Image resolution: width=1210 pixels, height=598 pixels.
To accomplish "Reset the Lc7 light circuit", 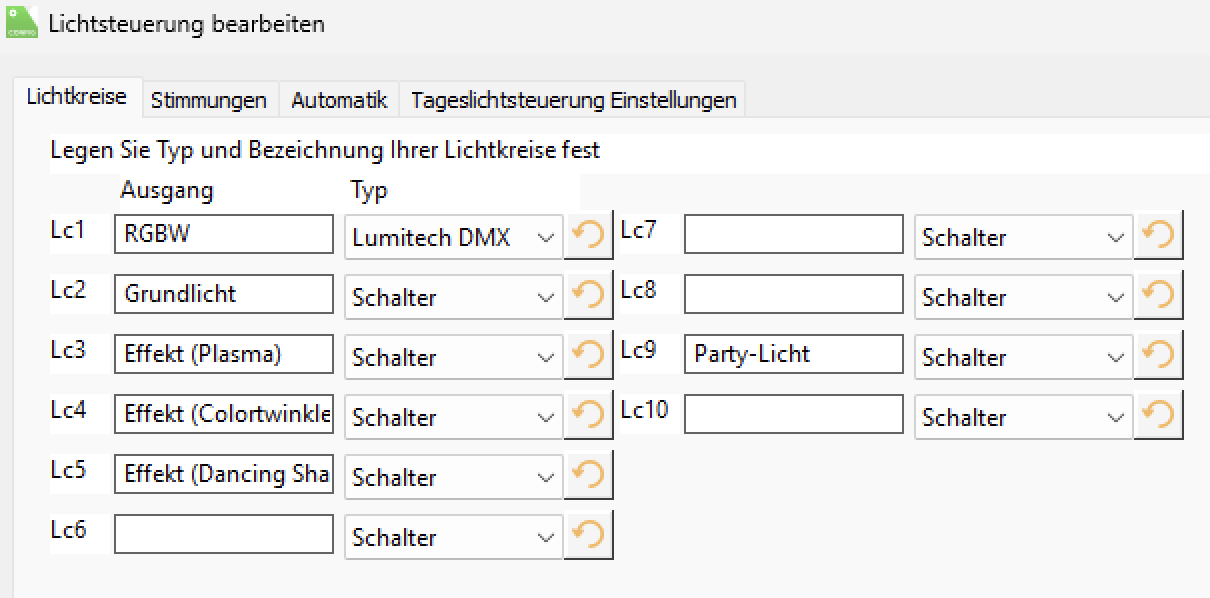I will point(1158,236).
